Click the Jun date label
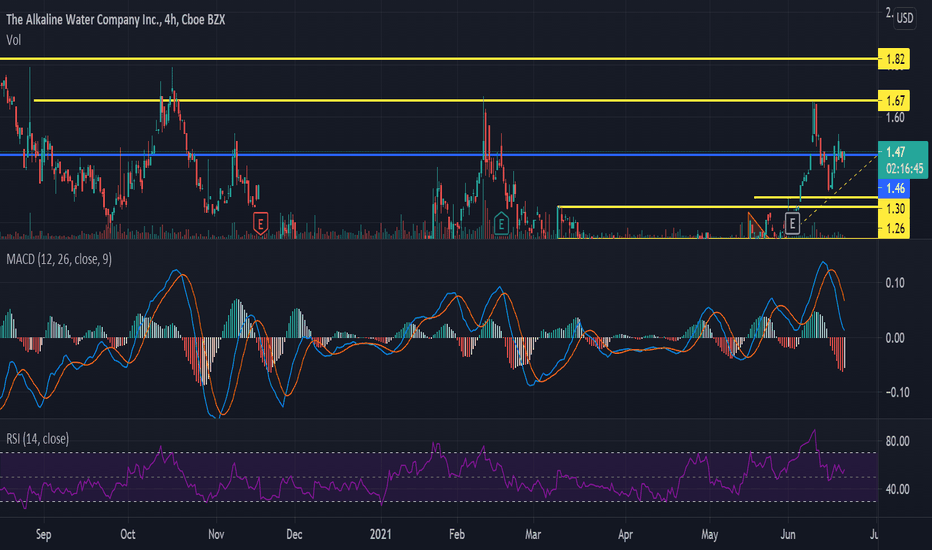 788,534
